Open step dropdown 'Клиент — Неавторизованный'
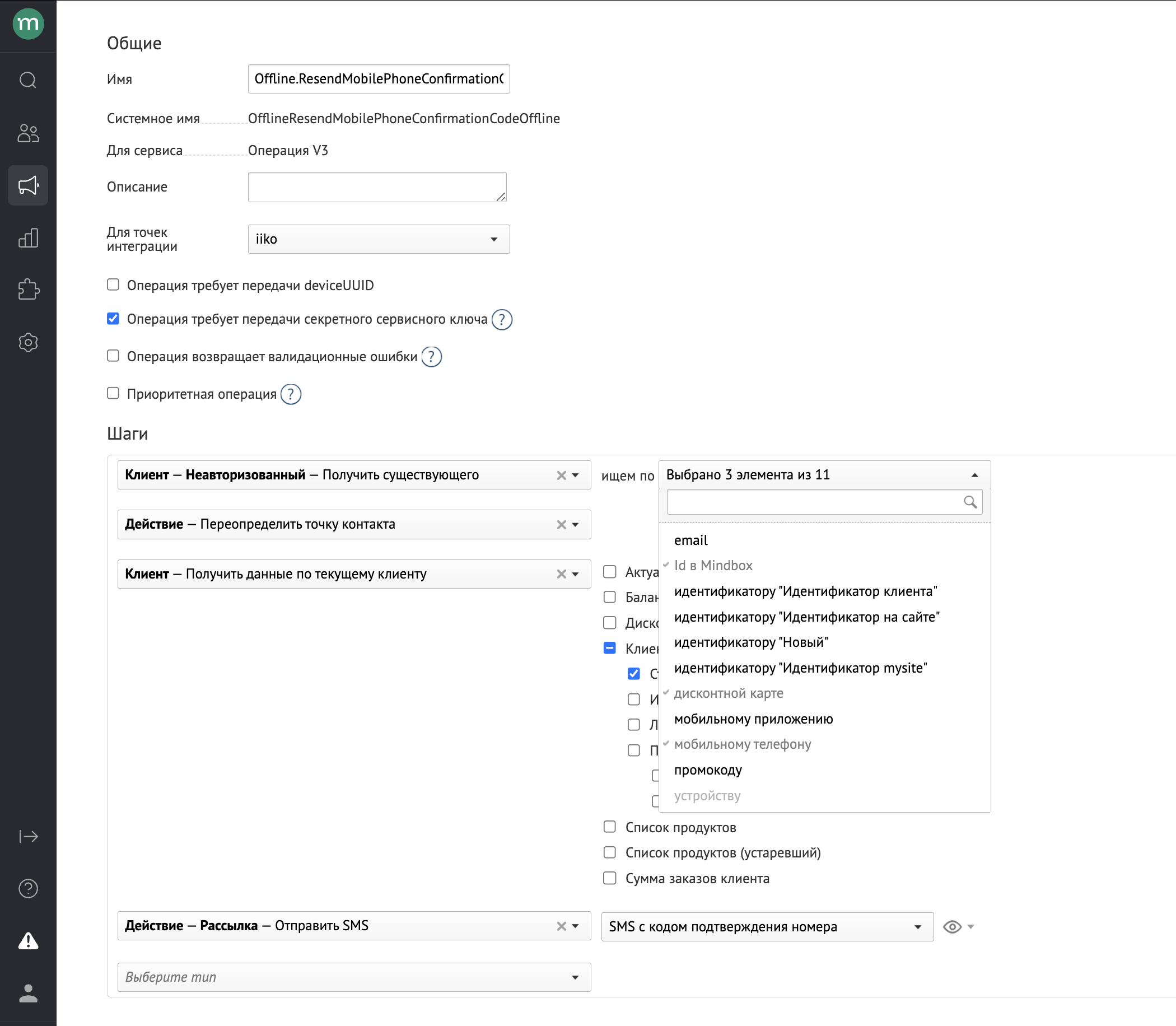The image size is (1176, 1026). point(354,475)
